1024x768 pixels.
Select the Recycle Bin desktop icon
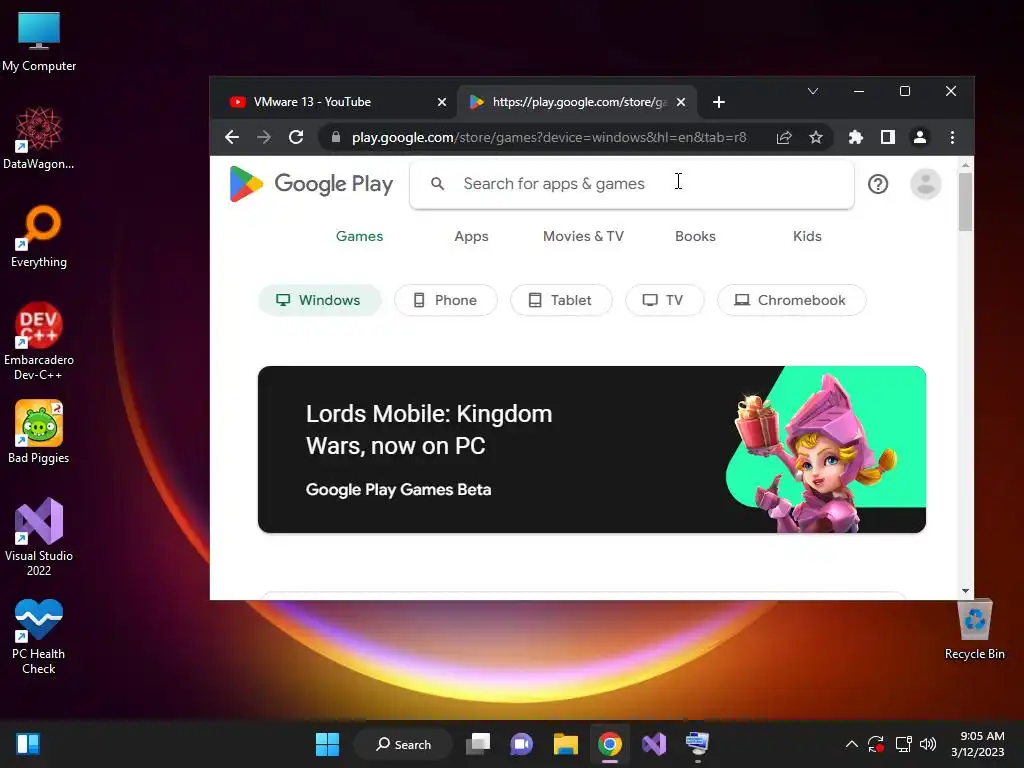pyautogui.click(x=974, y=630)
